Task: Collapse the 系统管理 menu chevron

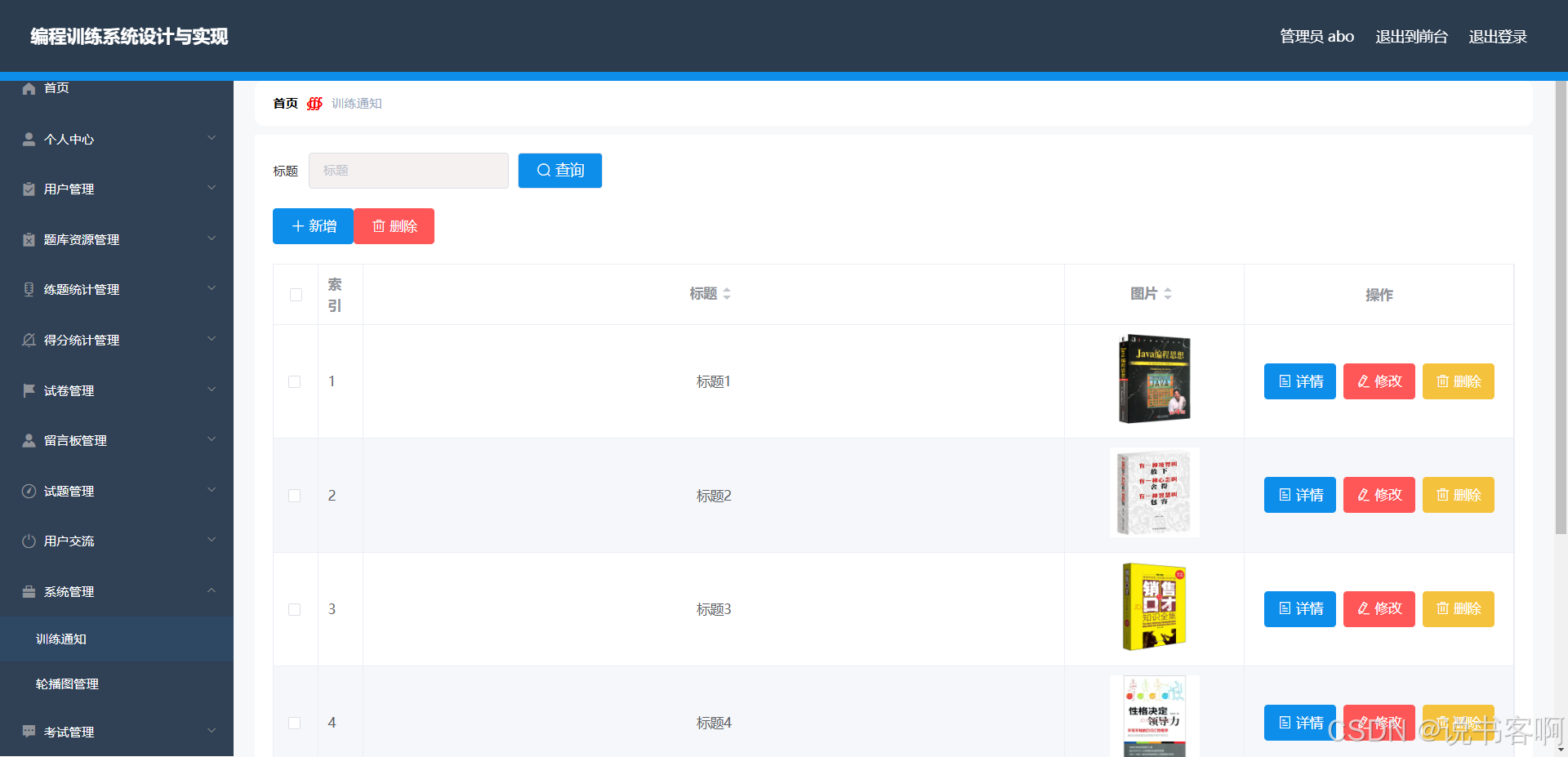Action: pos(212,590)
